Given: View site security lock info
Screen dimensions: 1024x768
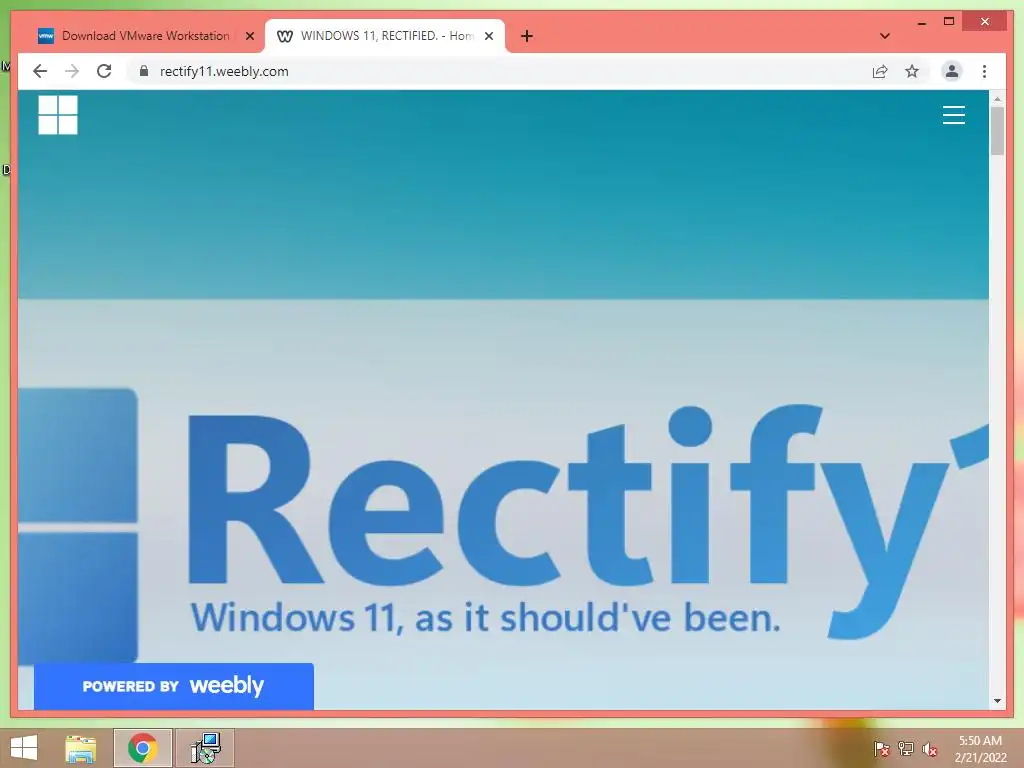Looking at the screenshot, I should [x=144, y=71].
